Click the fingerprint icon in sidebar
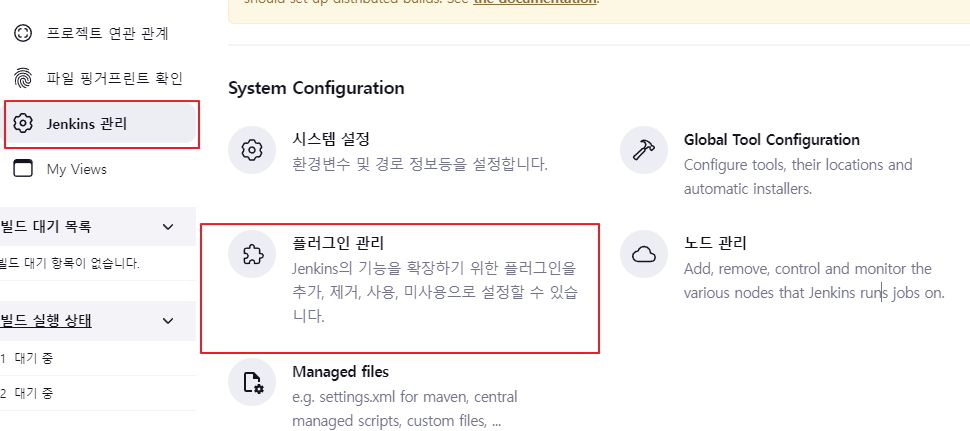970x431 pixels. (x=23, y=79)
